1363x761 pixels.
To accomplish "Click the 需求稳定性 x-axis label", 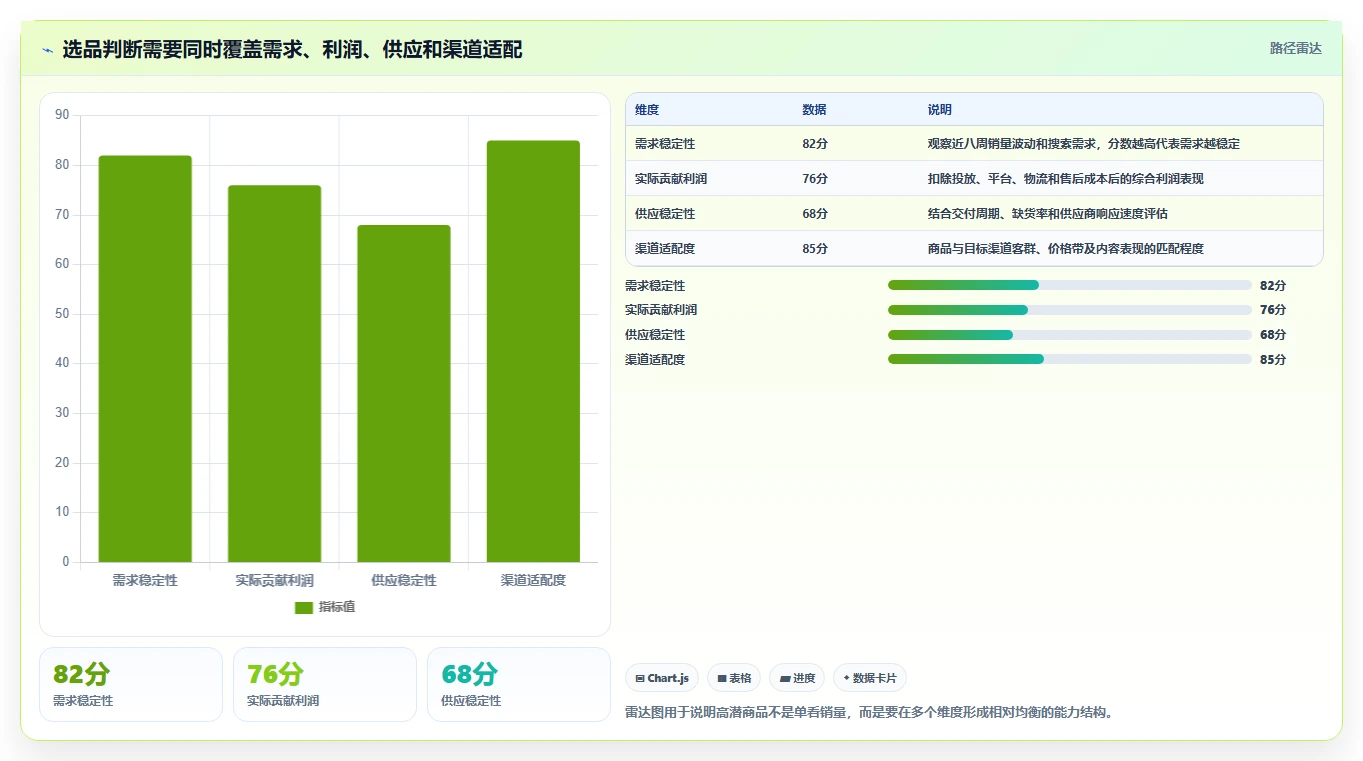I will (x=145, y=580).
